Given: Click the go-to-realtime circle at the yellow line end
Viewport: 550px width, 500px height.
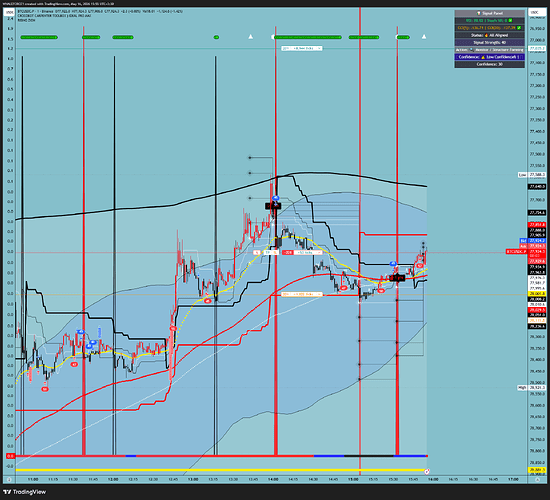Looking at the screenshot, I should coord(427,471).
